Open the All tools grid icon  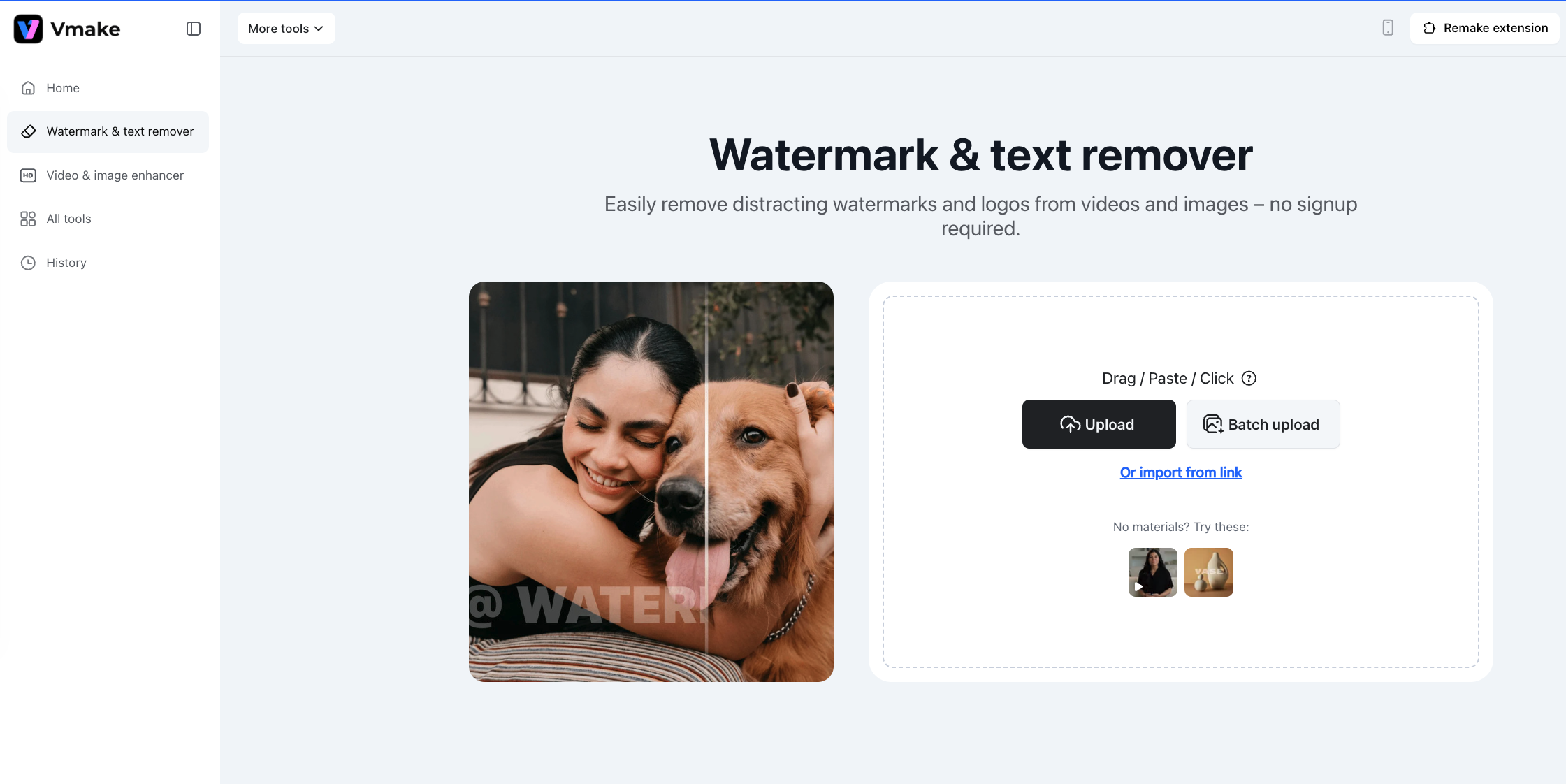tap(28, 219)
